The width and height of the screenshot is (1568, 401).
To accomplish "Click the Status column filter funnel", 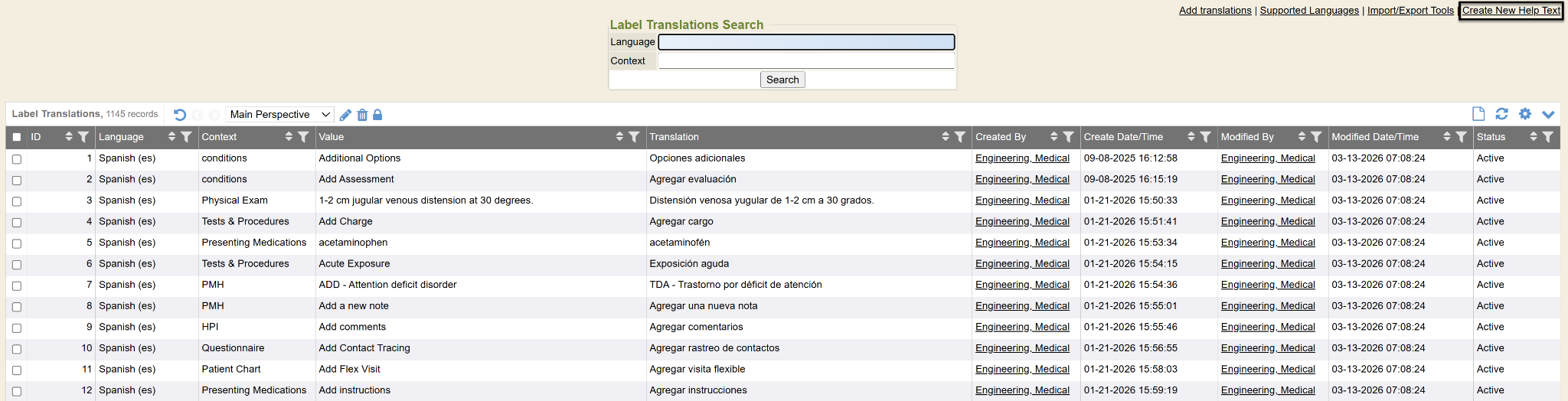I will (1548, 137).
